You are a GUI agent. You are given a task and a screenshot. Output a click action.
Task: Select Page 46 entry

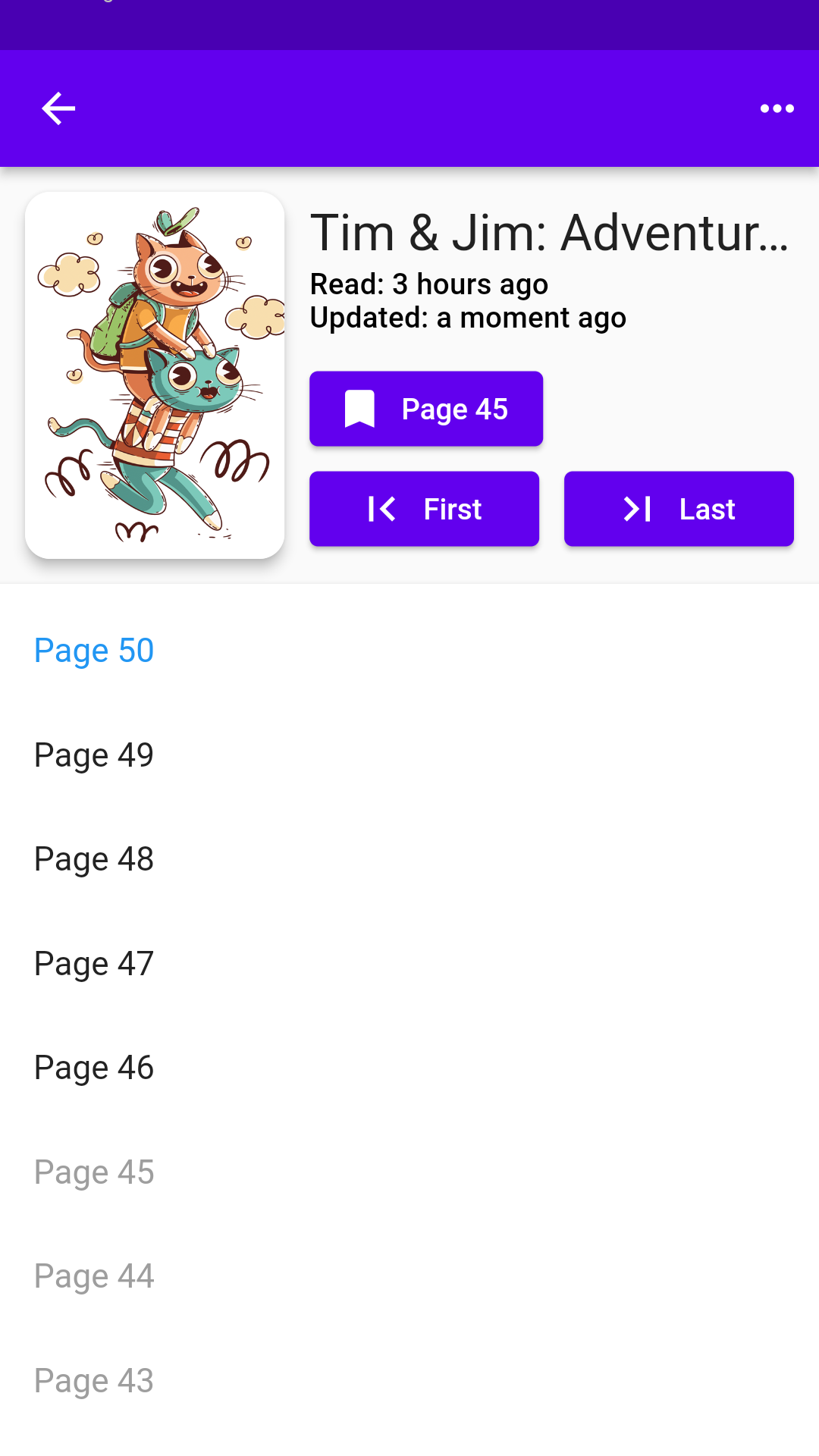tap(409, 1068)
